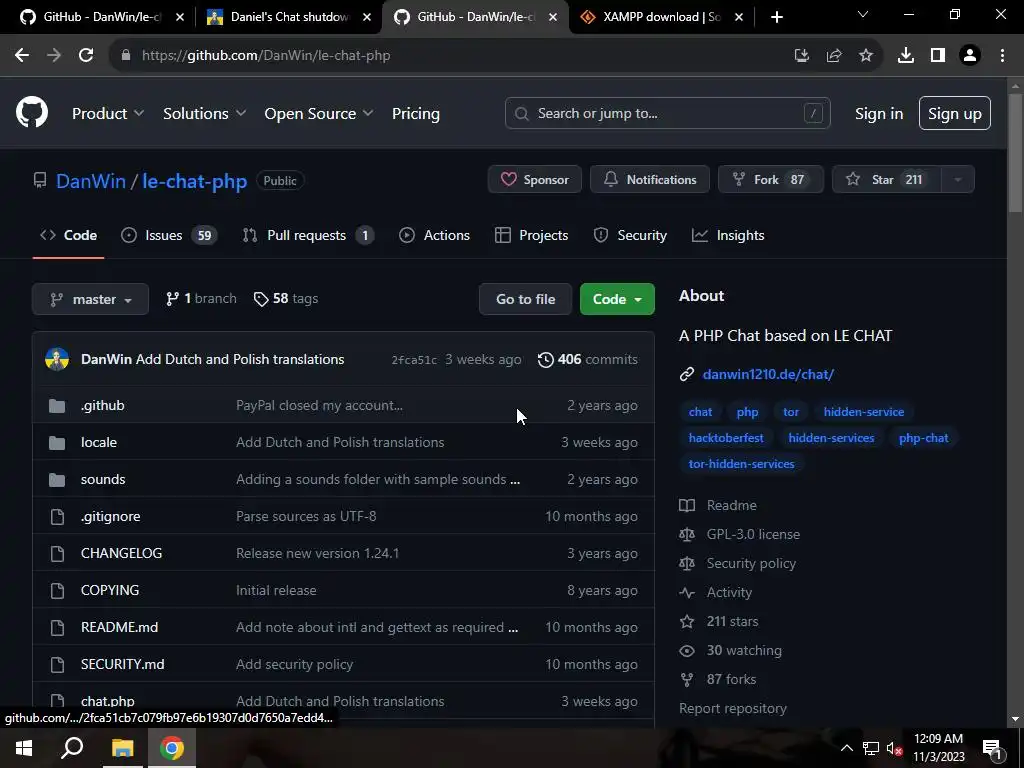1024x768 pixels.
Task: Click Sign in
Action: tap(879, 113)
